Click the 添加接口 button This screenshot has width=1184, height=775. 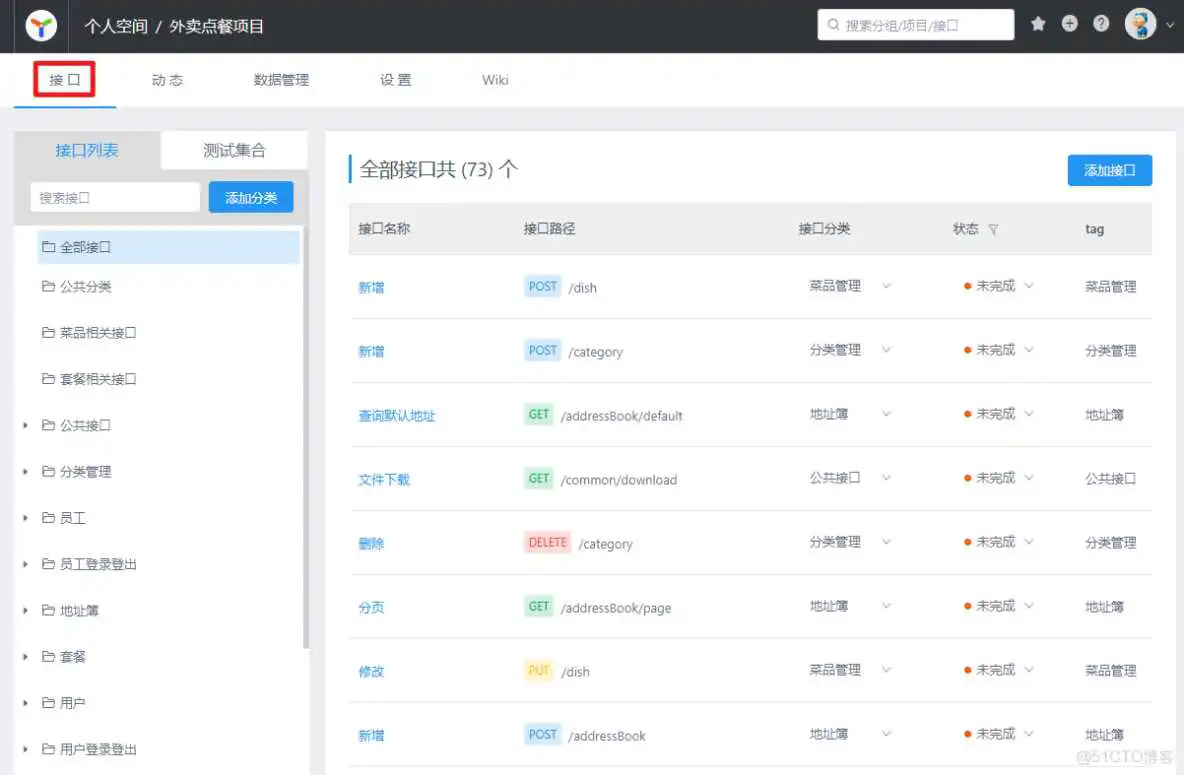[1109, 170]
